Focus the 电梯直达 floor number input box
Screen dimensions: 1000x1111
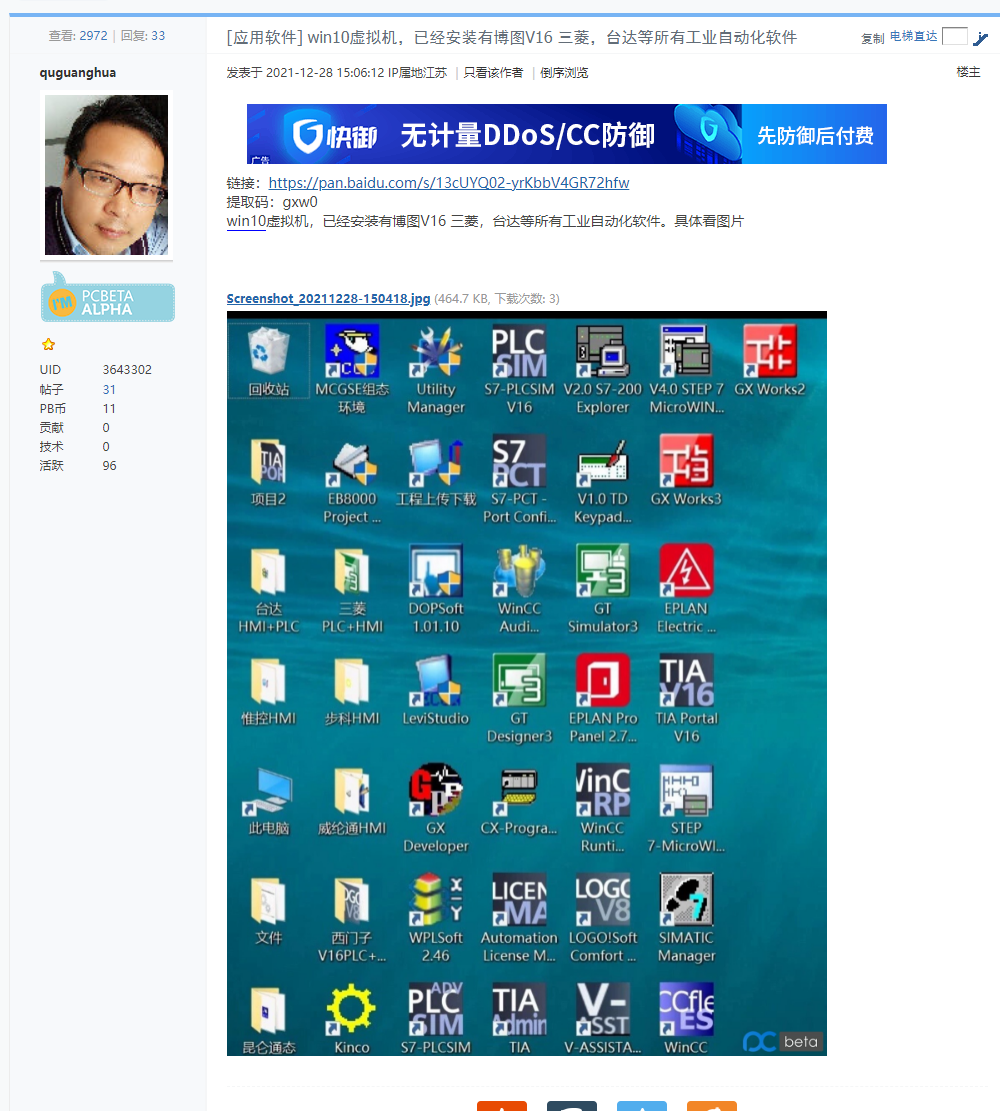click(955, 37)
